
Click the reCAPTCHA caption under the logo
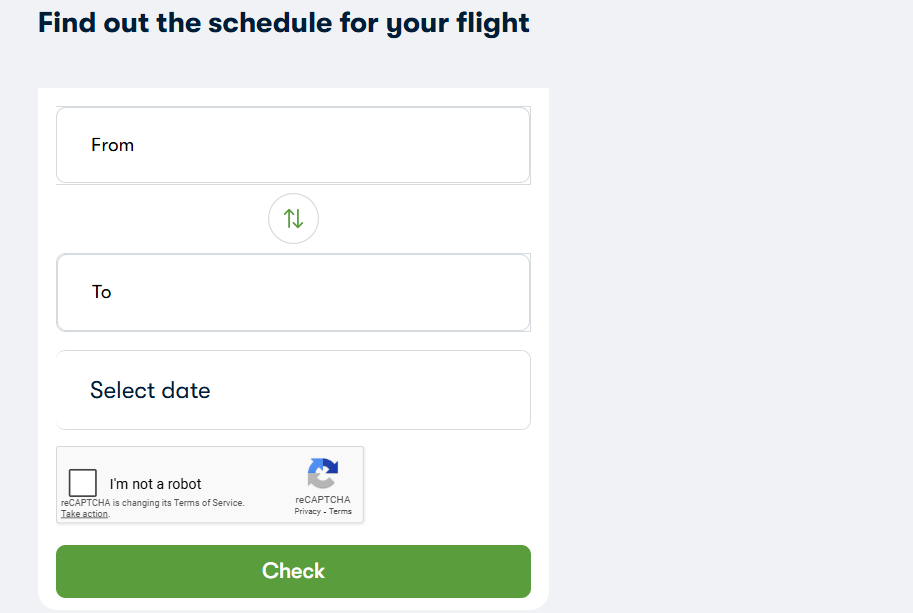322,500
